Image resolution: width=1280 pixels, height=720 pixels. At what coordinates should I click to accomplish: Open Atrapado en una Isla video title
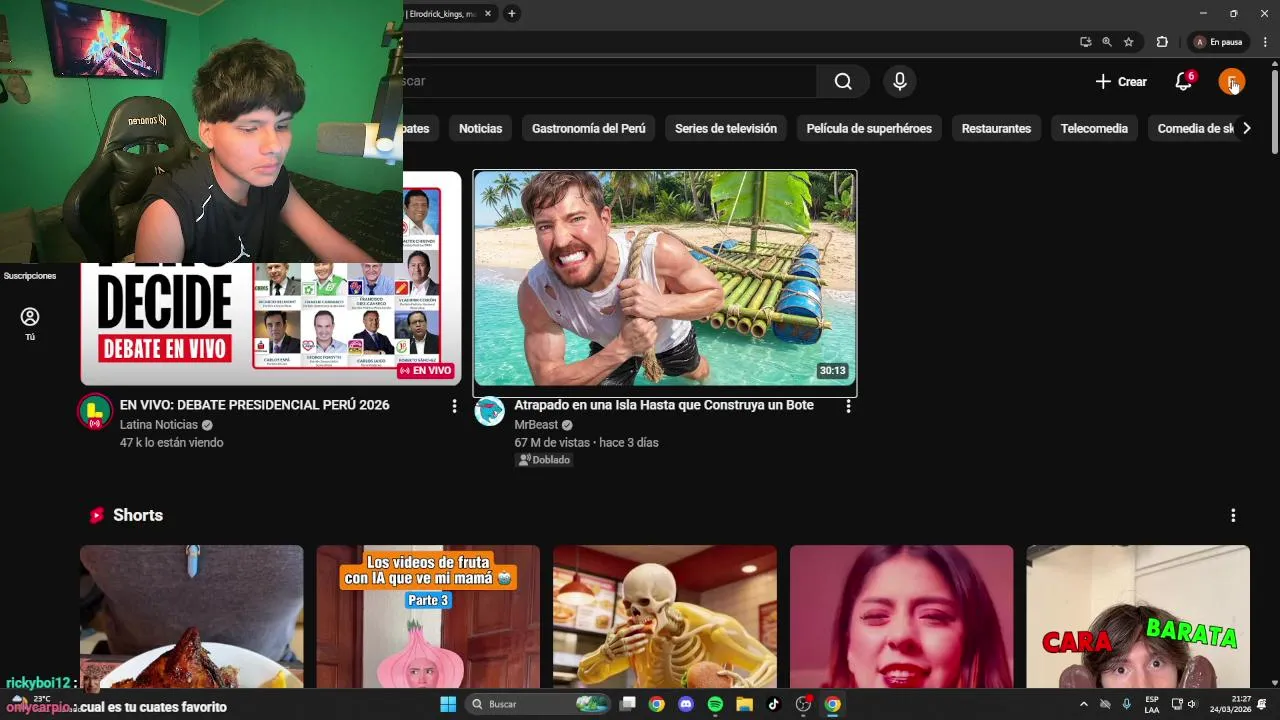[664, 405]
